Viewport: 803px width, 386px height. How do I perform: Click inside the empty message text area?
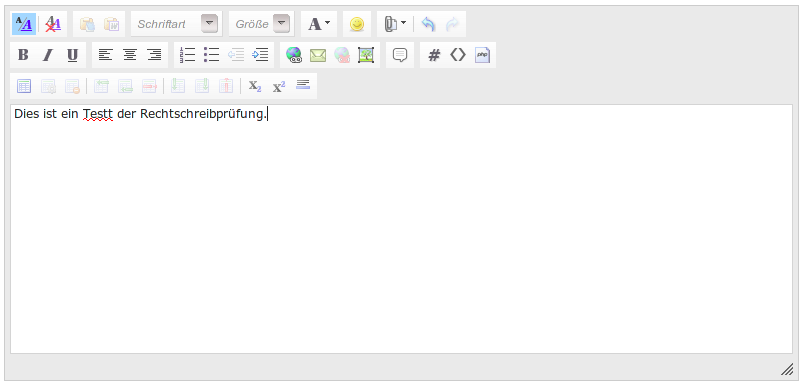pyautogui.click(x=402, y=229)
